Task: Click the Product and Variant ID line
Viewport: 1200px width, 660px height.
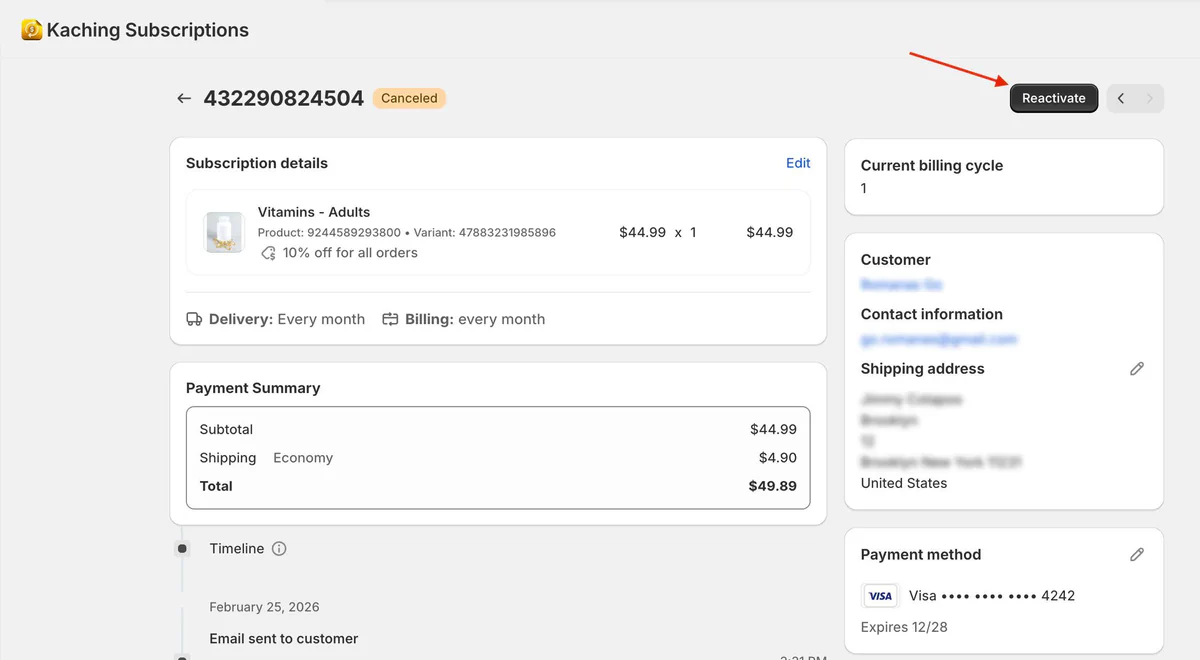Action: click(x=407, y=232)
